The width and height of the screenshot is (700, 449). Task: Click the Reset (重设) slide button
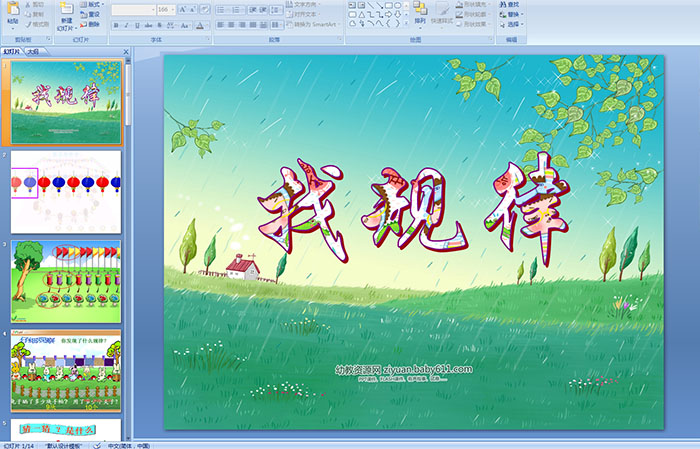point(92,14)
